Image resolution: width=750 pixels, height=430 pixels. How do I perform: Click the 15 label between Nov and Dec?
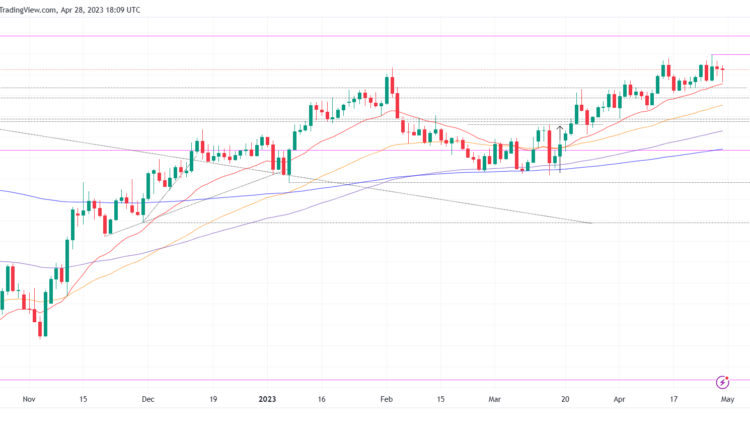(x=82, y=399)
